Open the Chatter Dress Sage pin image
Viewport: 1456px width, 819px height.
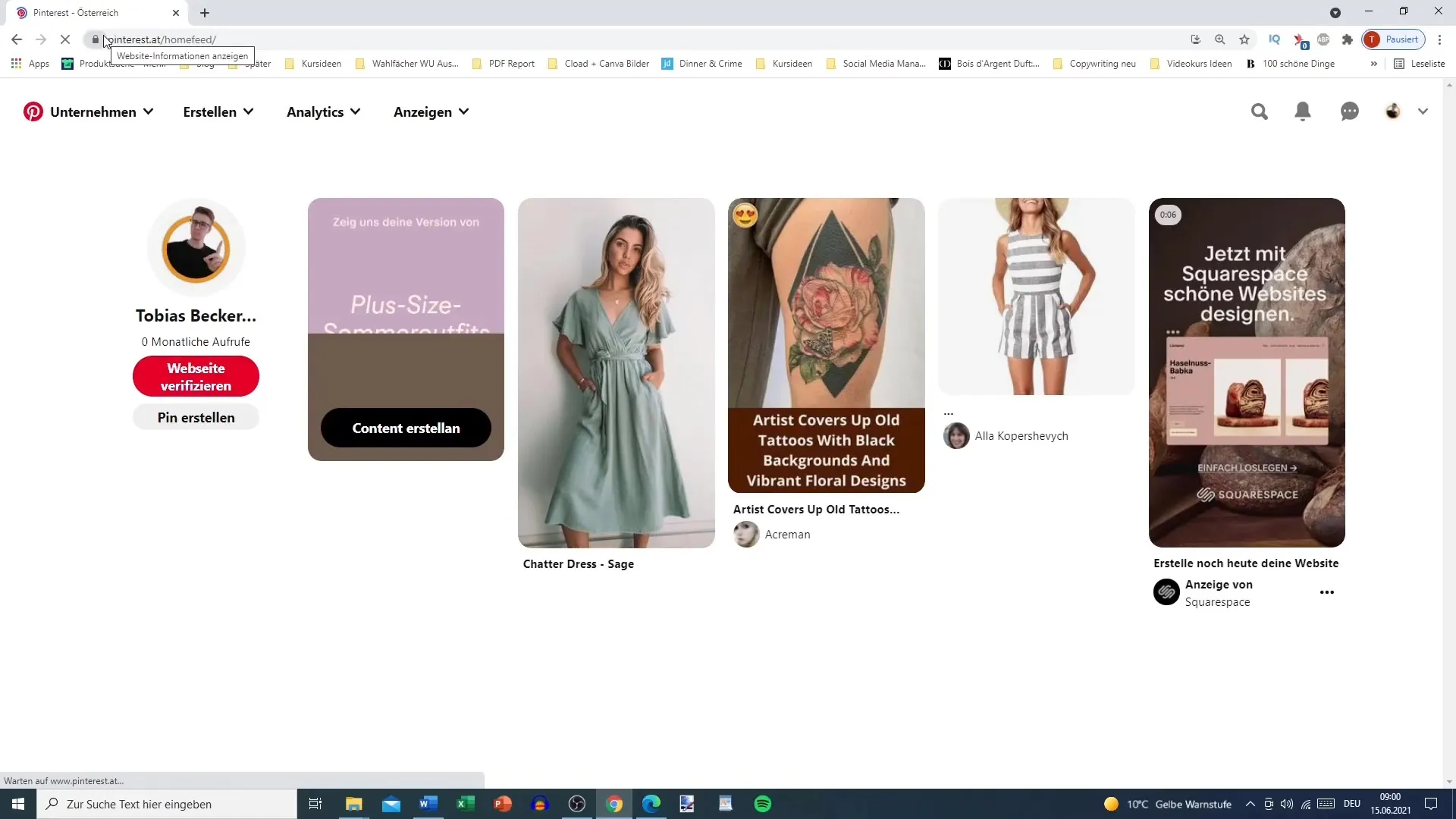(616, 372)
